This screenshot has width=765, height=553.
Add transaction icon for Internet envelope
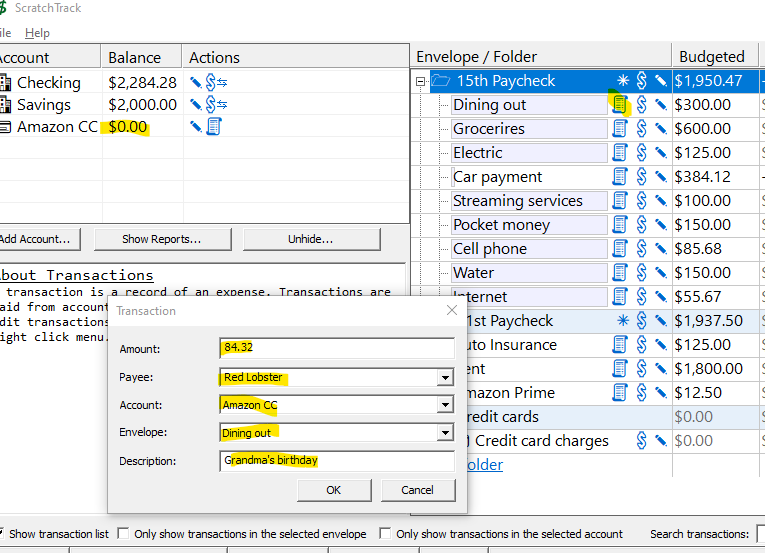(x=620, y=296)
